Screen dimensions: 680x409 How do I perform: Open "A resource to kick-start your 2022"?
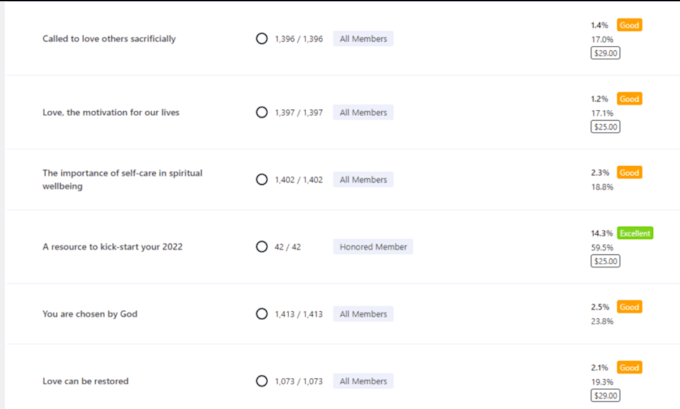point(112,246)
